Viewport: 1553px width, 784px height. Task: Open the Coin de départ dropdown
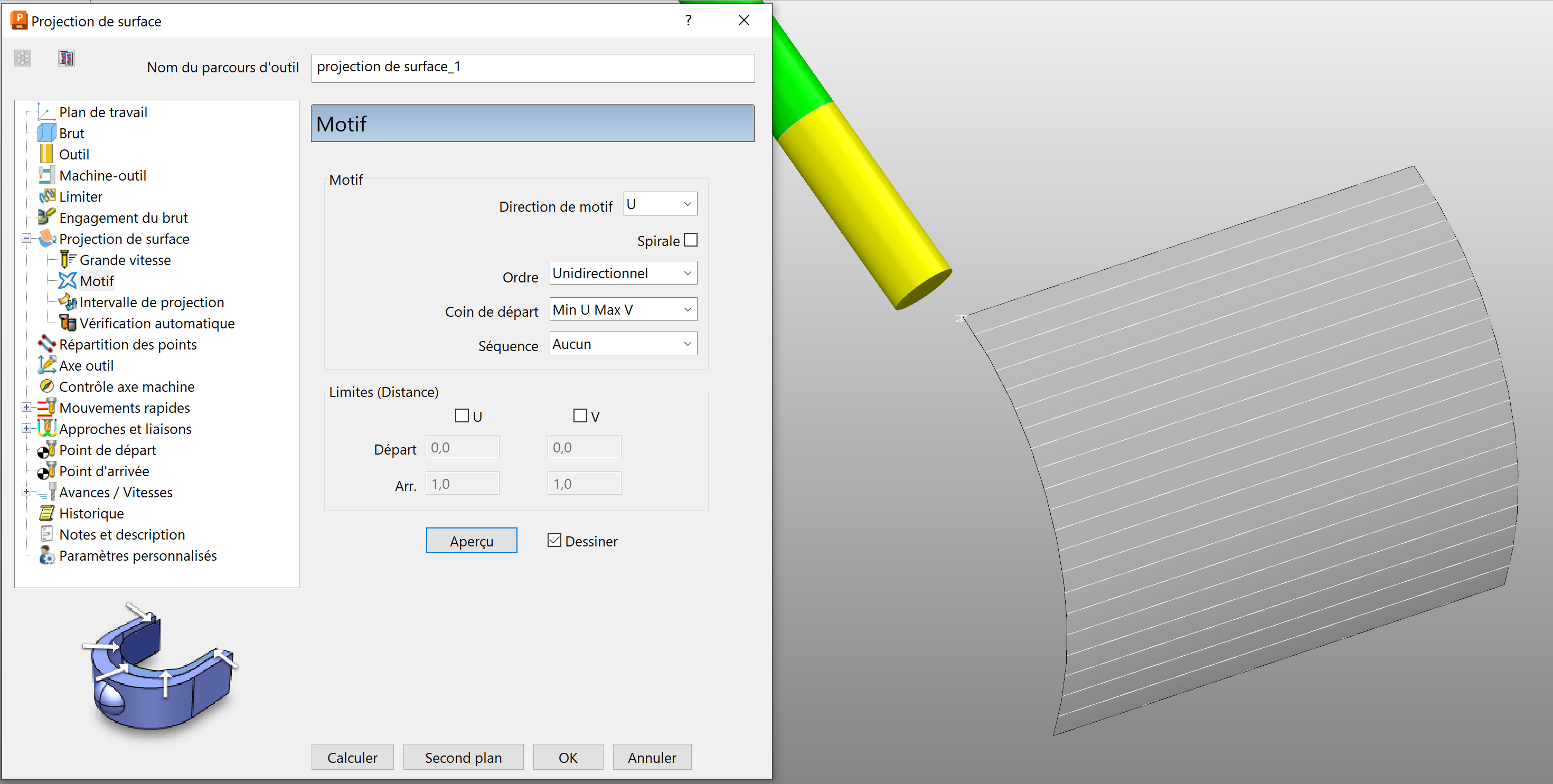[623, 310]
